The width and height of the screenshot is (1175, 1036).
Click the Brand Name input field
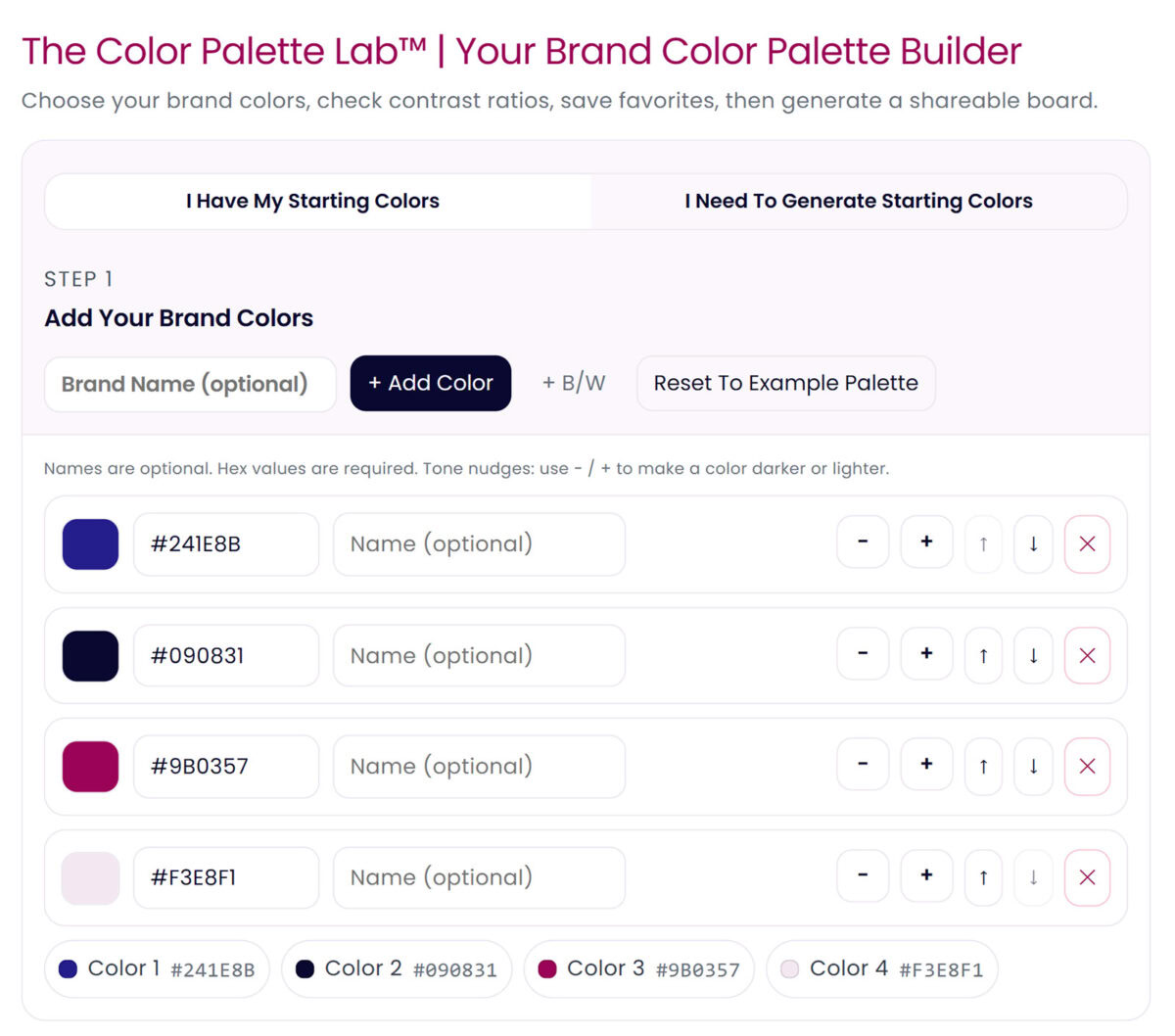coord(190,383)
